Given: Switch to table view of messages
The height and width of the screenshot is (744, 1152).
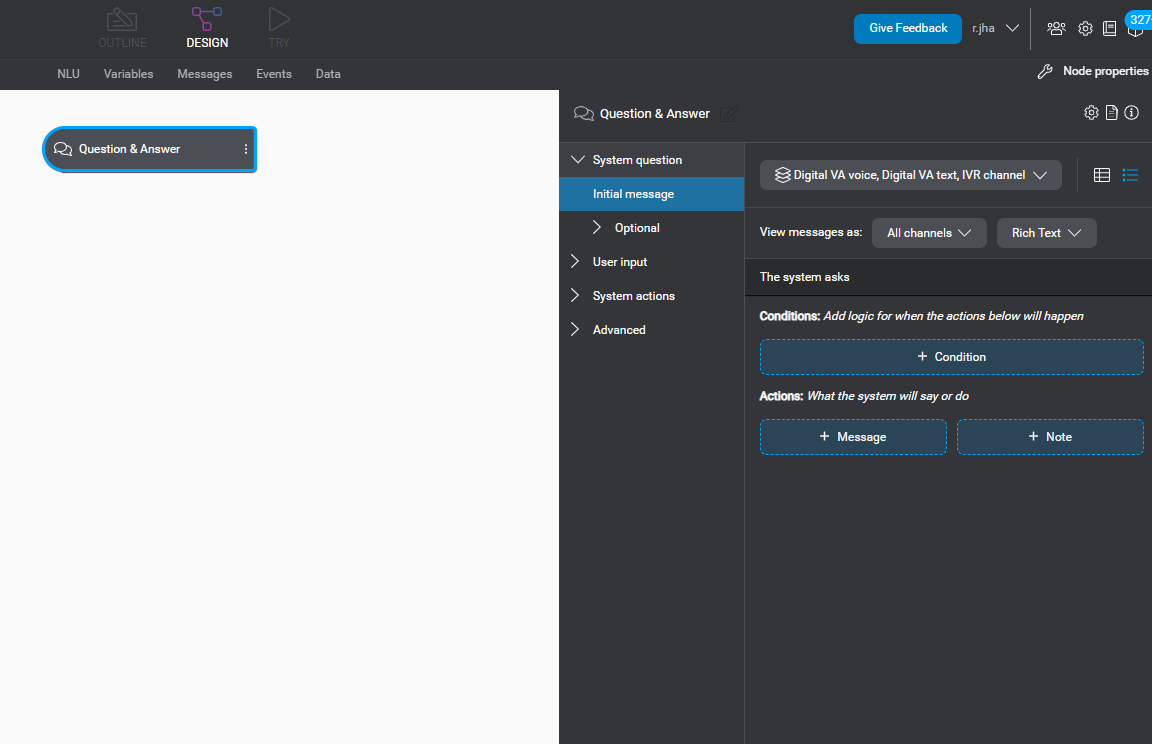Looking at the screenshot, I should (x=1102, y=175).
